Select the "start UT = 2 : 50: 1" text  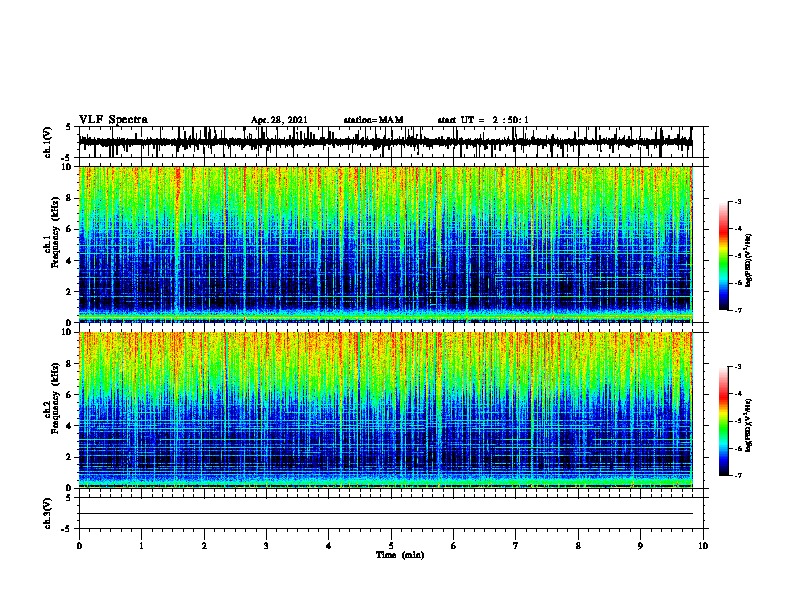[x=483, y=120]
